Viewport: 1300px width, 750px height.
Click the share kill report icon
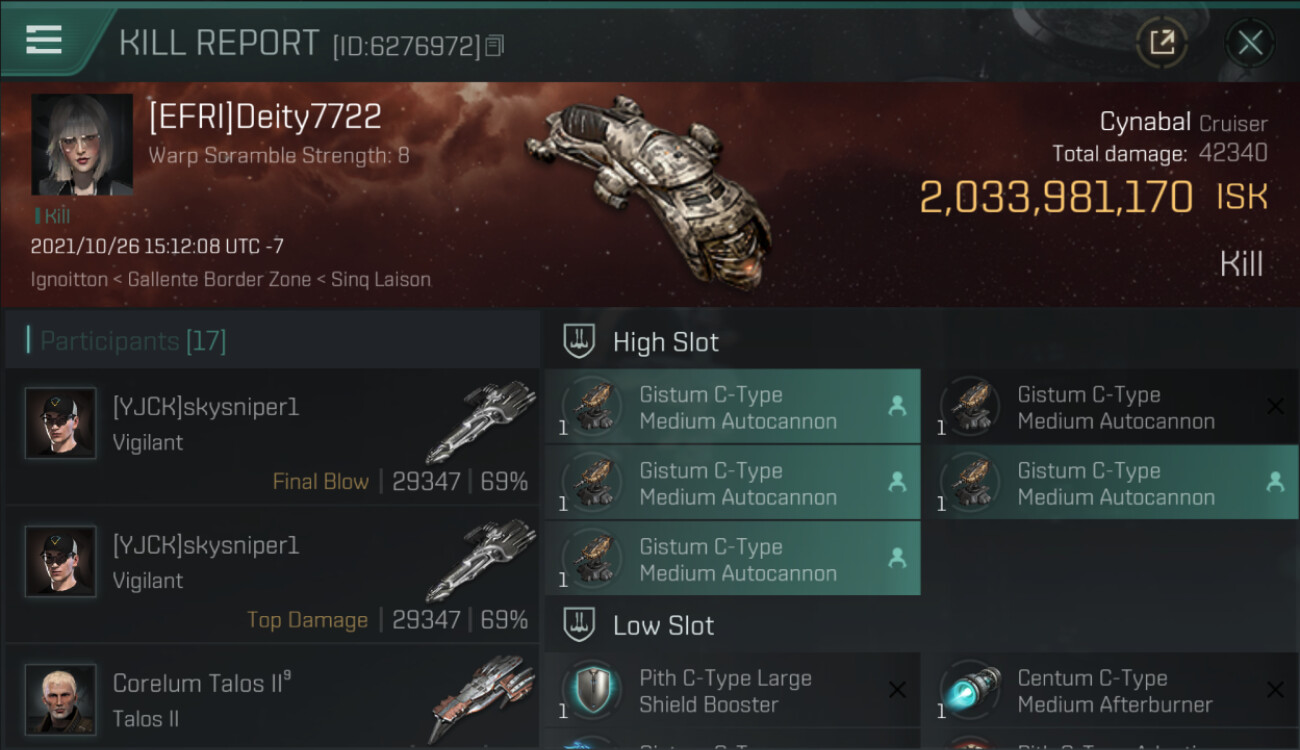(1161, 42)
